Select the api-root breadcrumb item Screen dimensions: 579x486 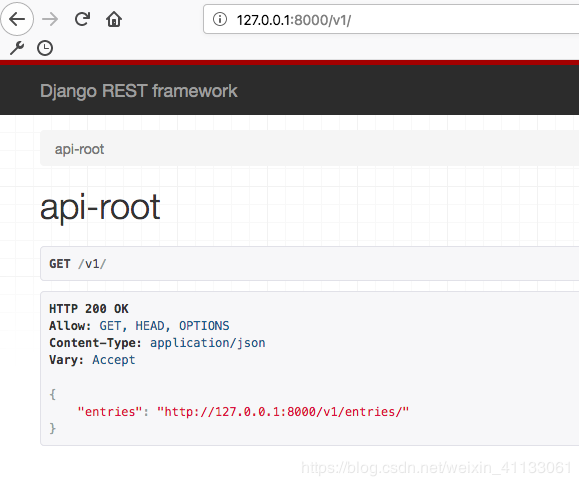pos(79,149)
